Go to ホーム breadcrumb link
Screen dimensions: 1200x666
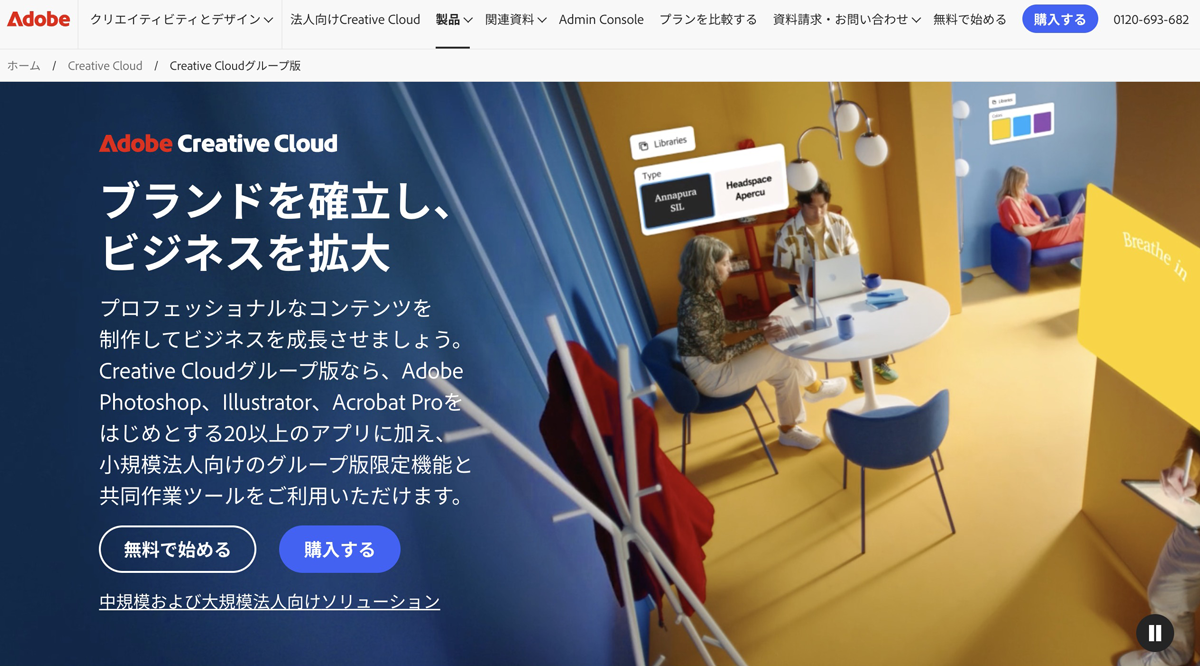click(24, 65)
